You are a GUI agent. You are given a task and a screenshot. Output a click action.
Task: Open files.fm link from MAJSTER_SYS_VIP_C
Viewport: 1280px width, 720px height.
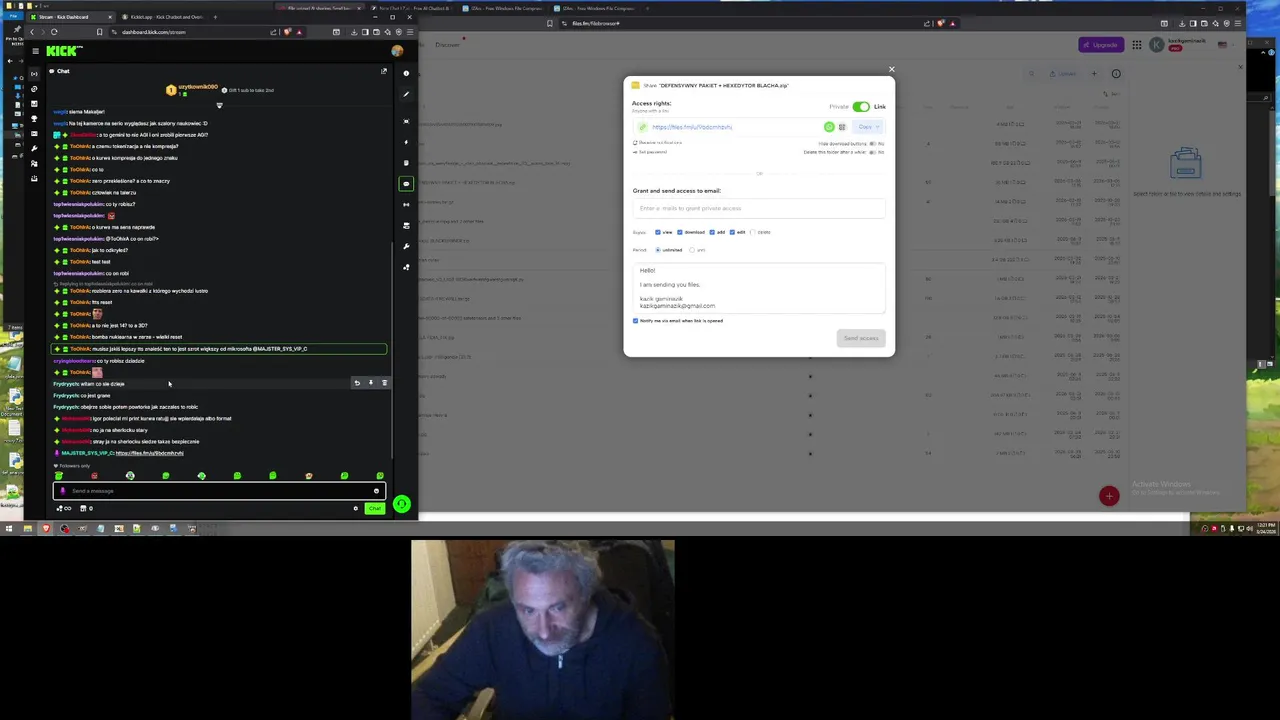(x=149, y=453)
